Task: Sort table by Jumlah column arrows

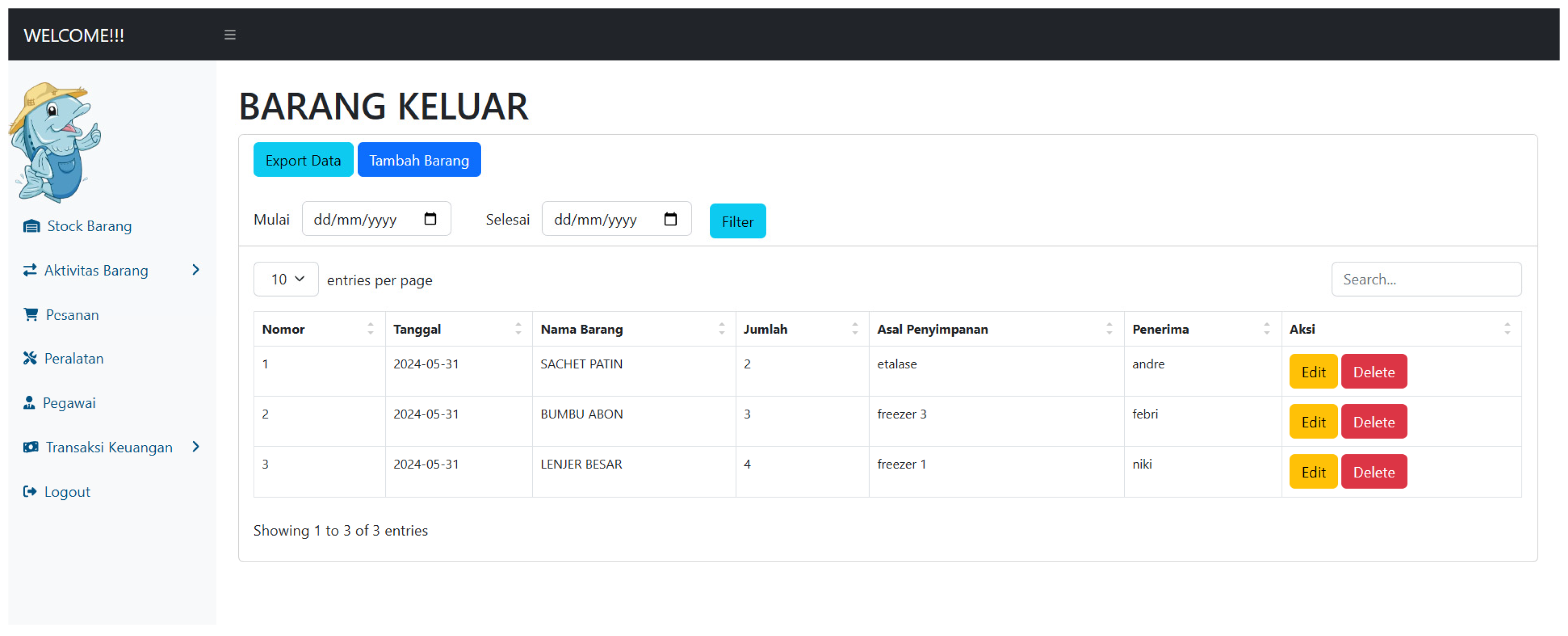Action: click(x=855, y=329)
